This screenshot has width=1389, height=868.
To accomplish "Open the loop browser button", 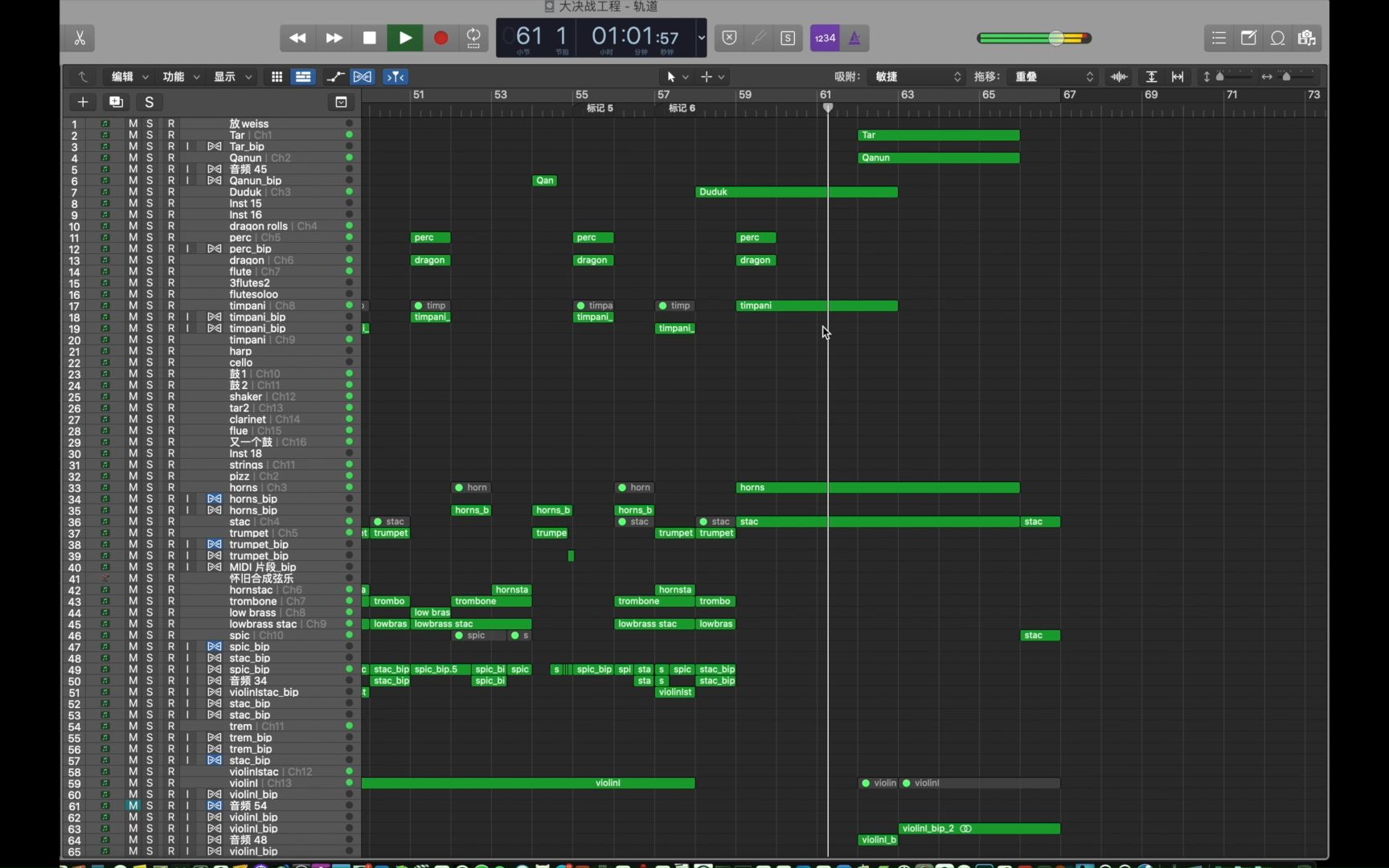I will click(1277, 38).
